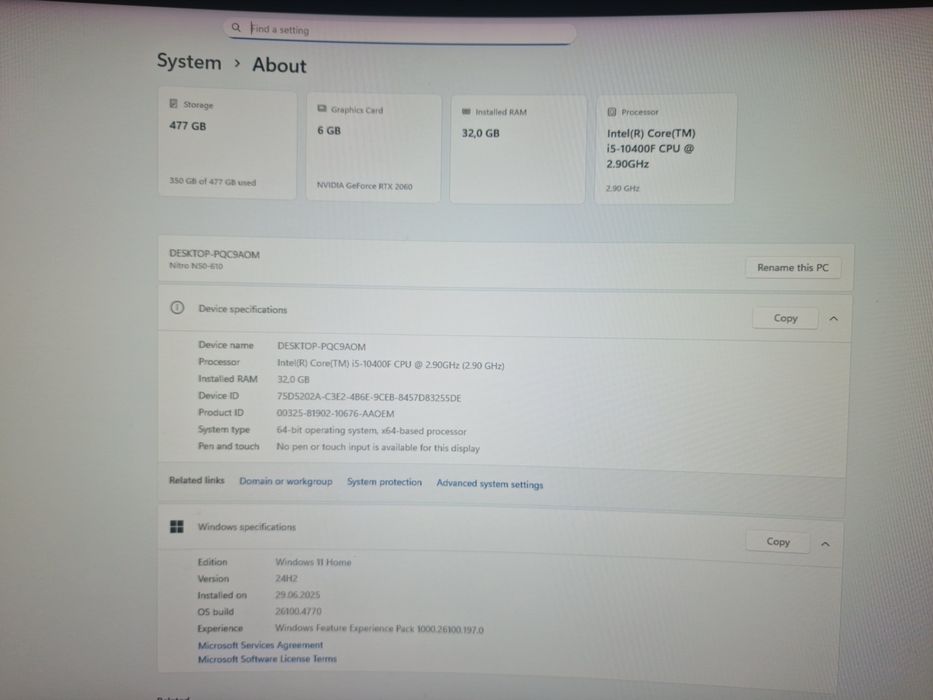
Task: Click the 32,0 GB Installed RAM value in specifications
Action: 293,379
